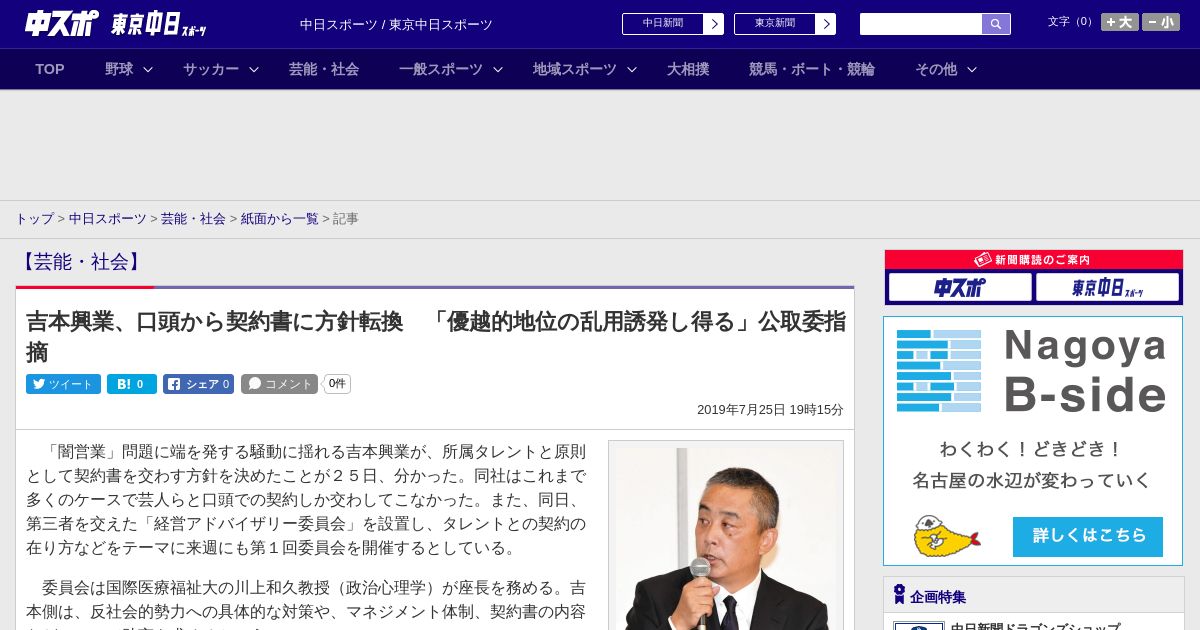The width and height of the screenshot is (1200, 630).
Task: Click the 企画特集 section heading
Action: tap(938, 597)
